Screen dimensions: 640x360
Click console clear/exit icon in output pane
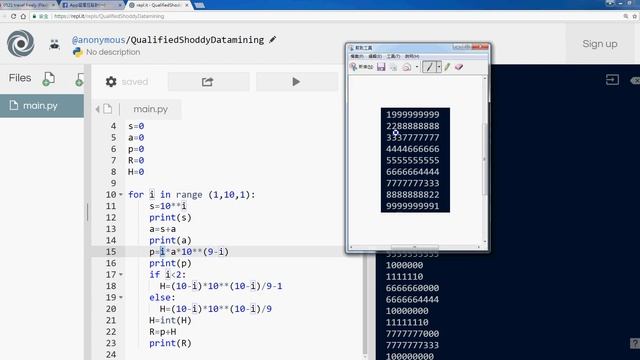[x=612, y=80]
